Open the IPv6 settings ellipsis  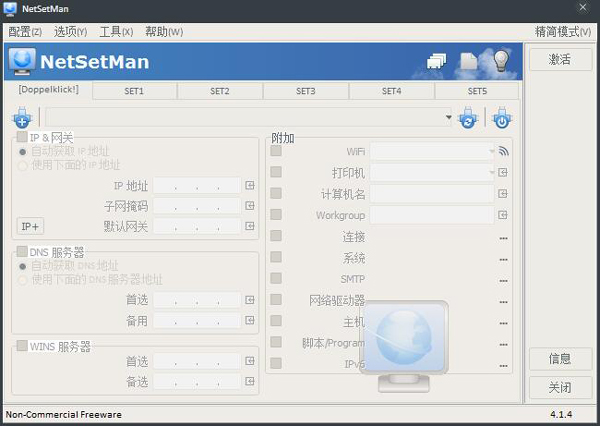point(503,366)
